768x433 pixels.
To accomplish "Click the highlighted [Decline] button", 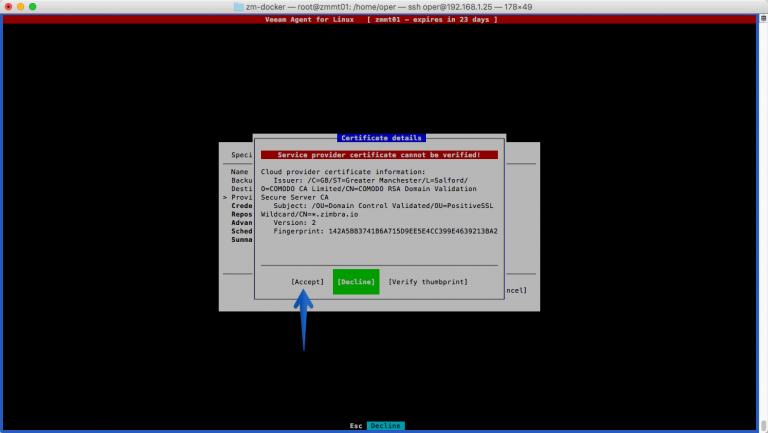I will point(356,282).
